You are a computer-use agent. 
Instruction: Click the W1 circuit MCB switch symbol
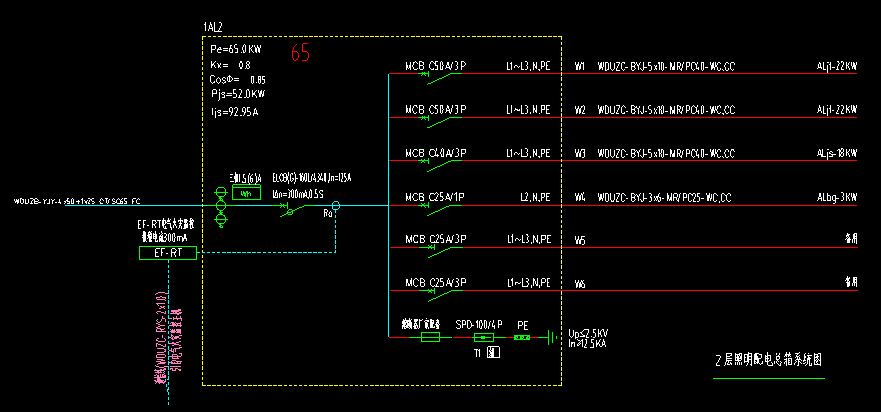440,76
